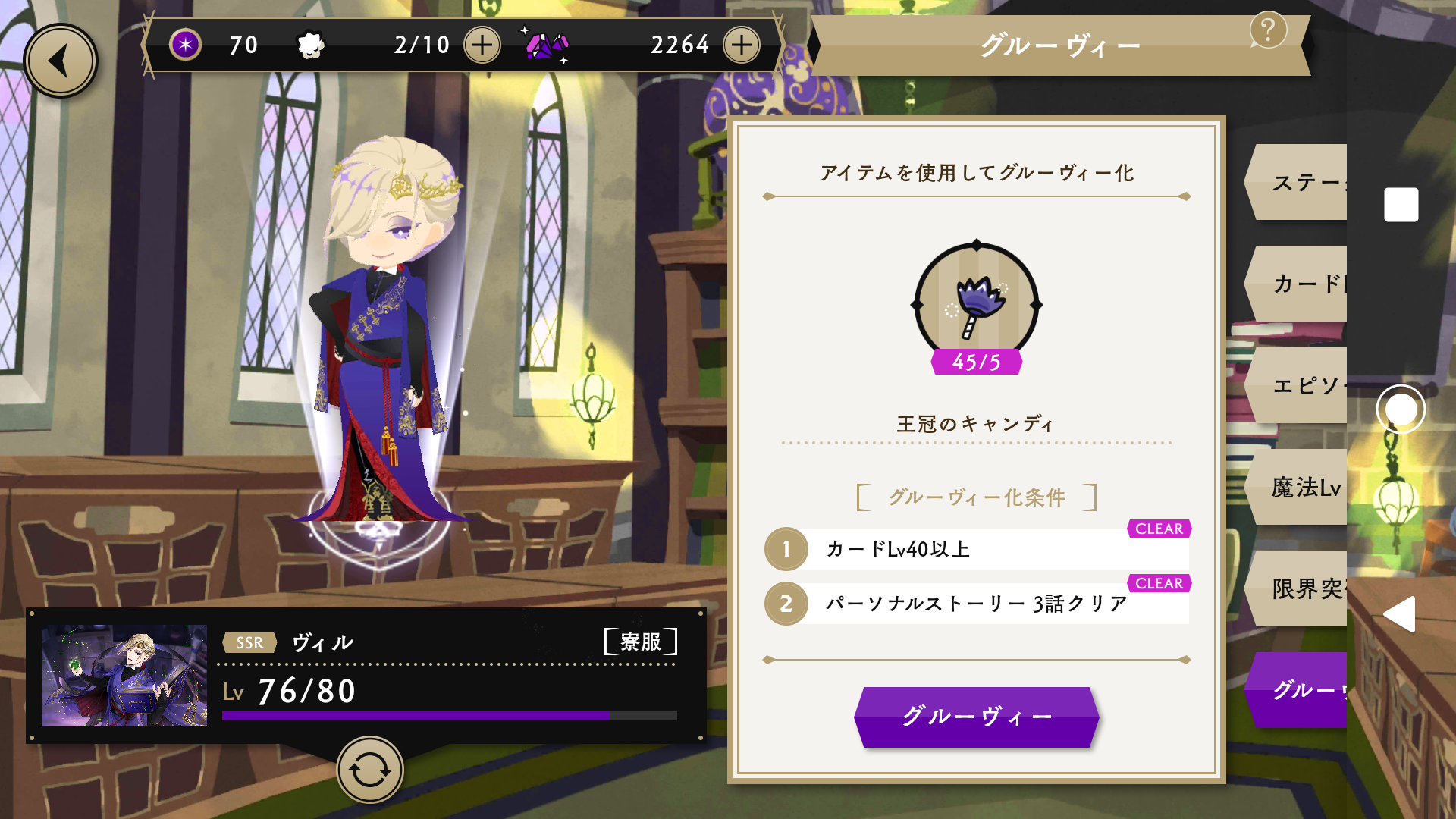The height and width of the screenshot is (819, 1456).
Task: Open help via the question mark icon
Action: (1268, 30)
